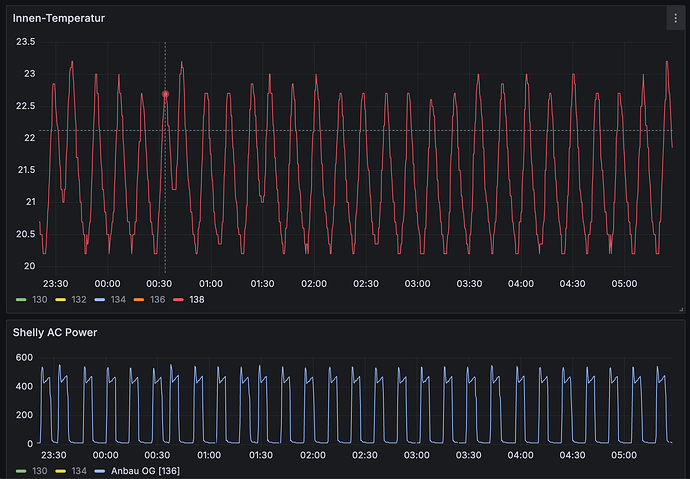Click red color swatch for series 138

pyautogui.click(x=178, y=299)
